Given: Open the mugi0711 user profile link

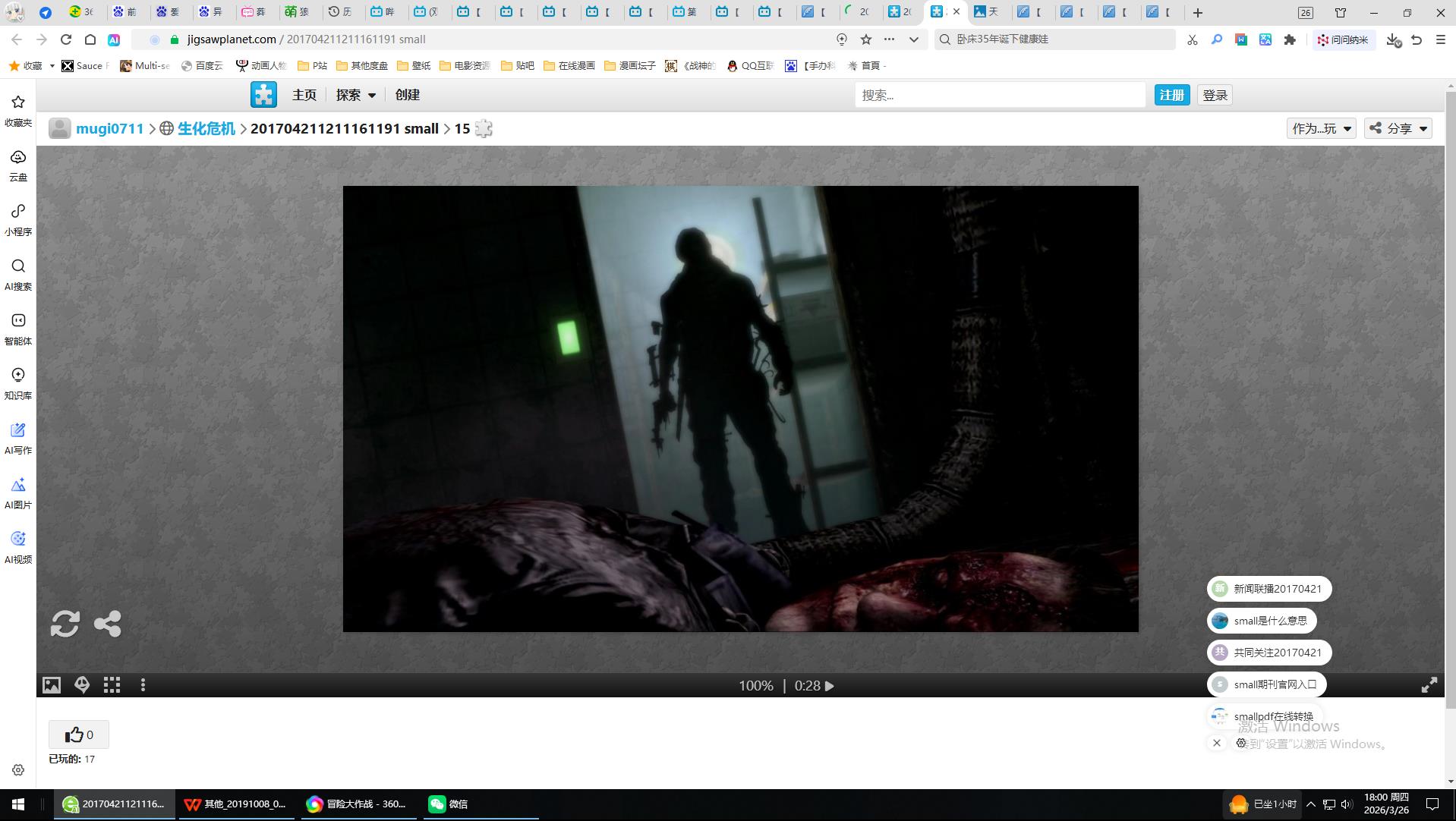Looking at the screenshot, I should pyautogui.click(x=109, y=128).
